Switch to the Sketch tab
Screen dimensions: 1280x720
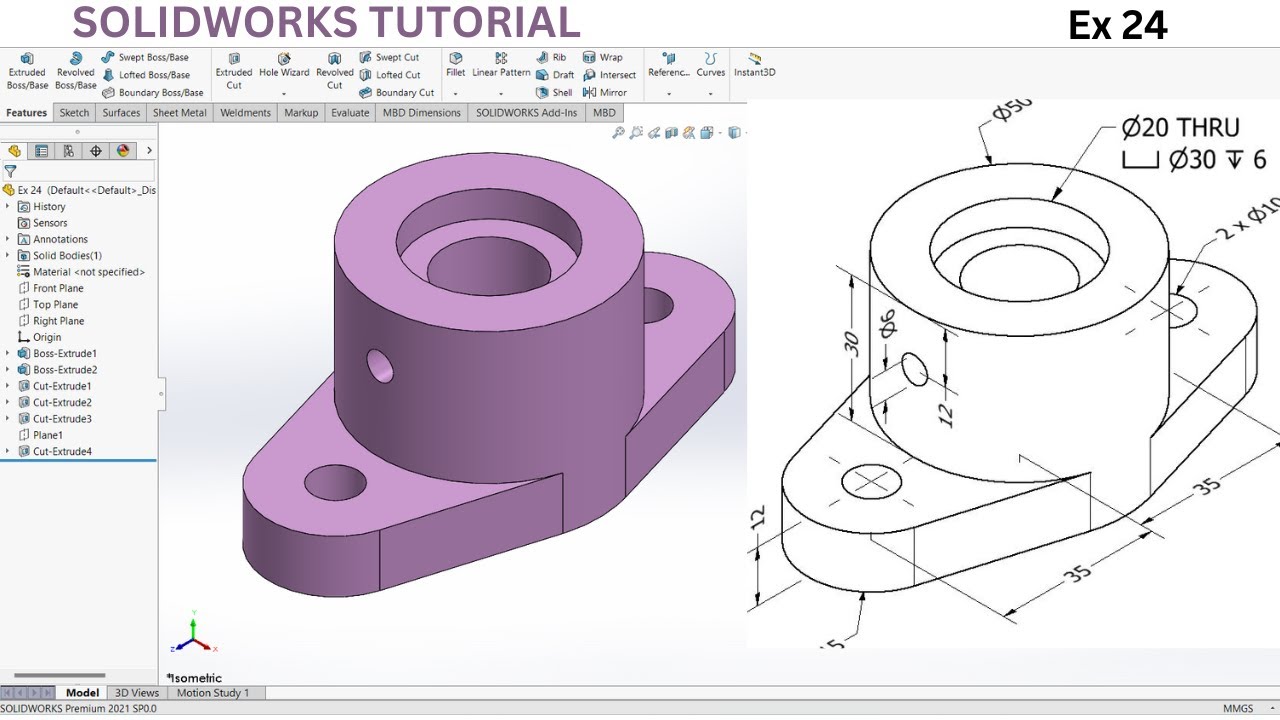coord(74,113)
